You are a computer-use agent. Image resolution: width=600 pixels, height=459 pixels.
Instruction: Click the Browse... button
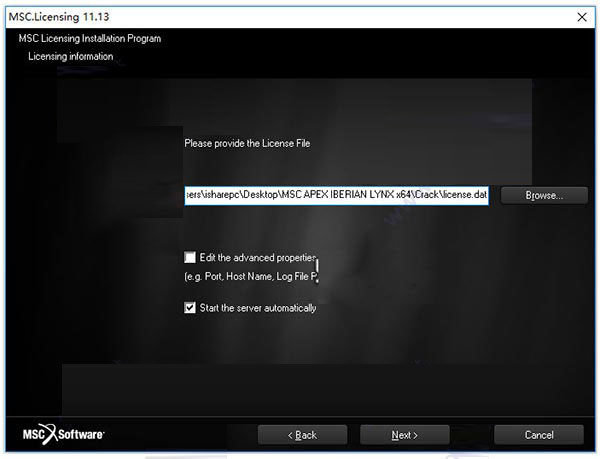[x=544, y=195]
